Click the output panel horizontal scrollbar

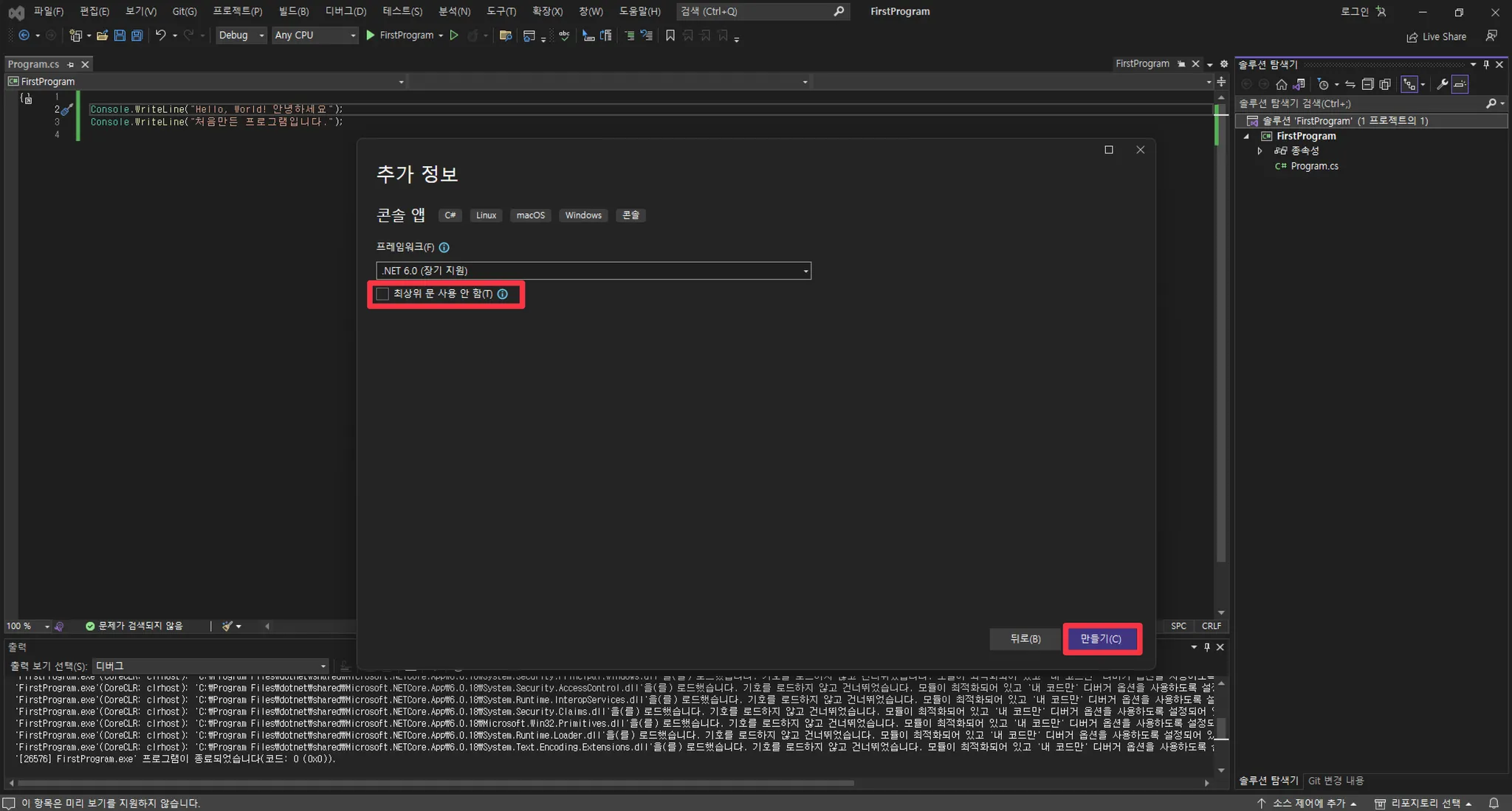(436, 782)
